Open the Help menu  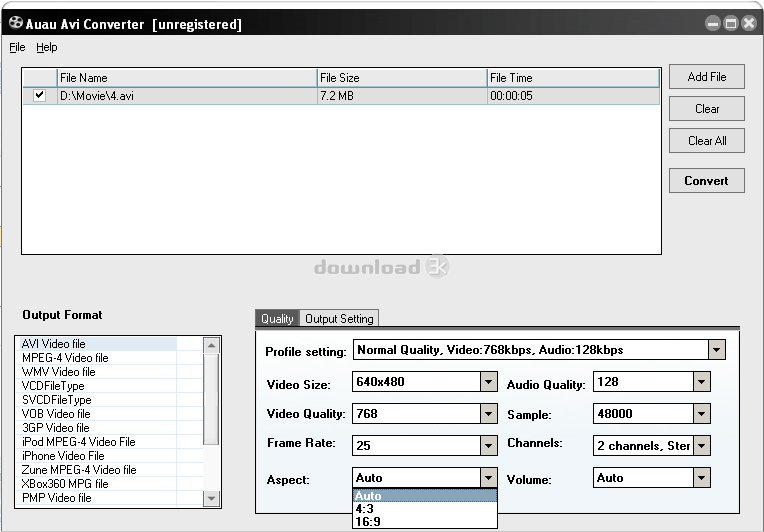click(47, 47)
